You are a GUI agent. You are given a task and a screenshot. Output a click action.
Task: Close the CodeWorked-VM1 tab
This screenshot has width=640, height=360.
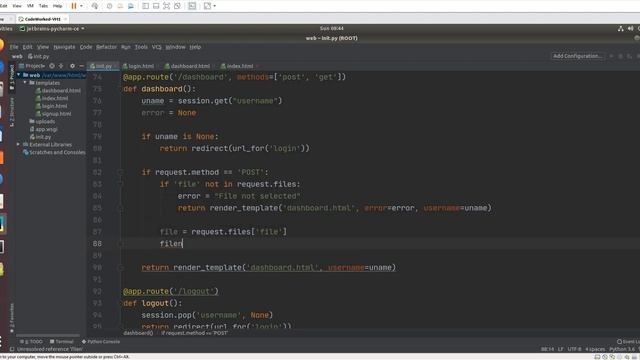click(65, 19)
